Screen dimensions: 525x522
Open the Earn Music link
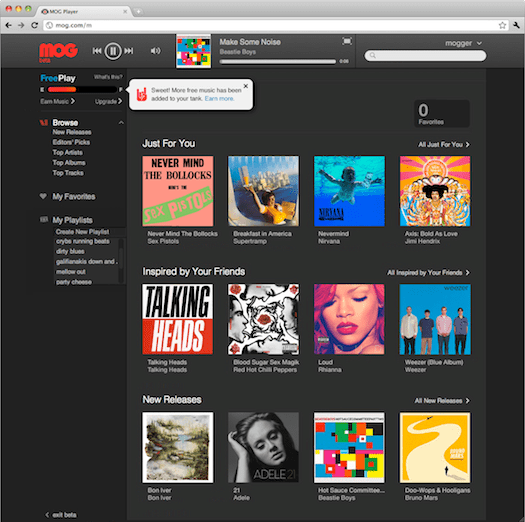coord(57,101)
